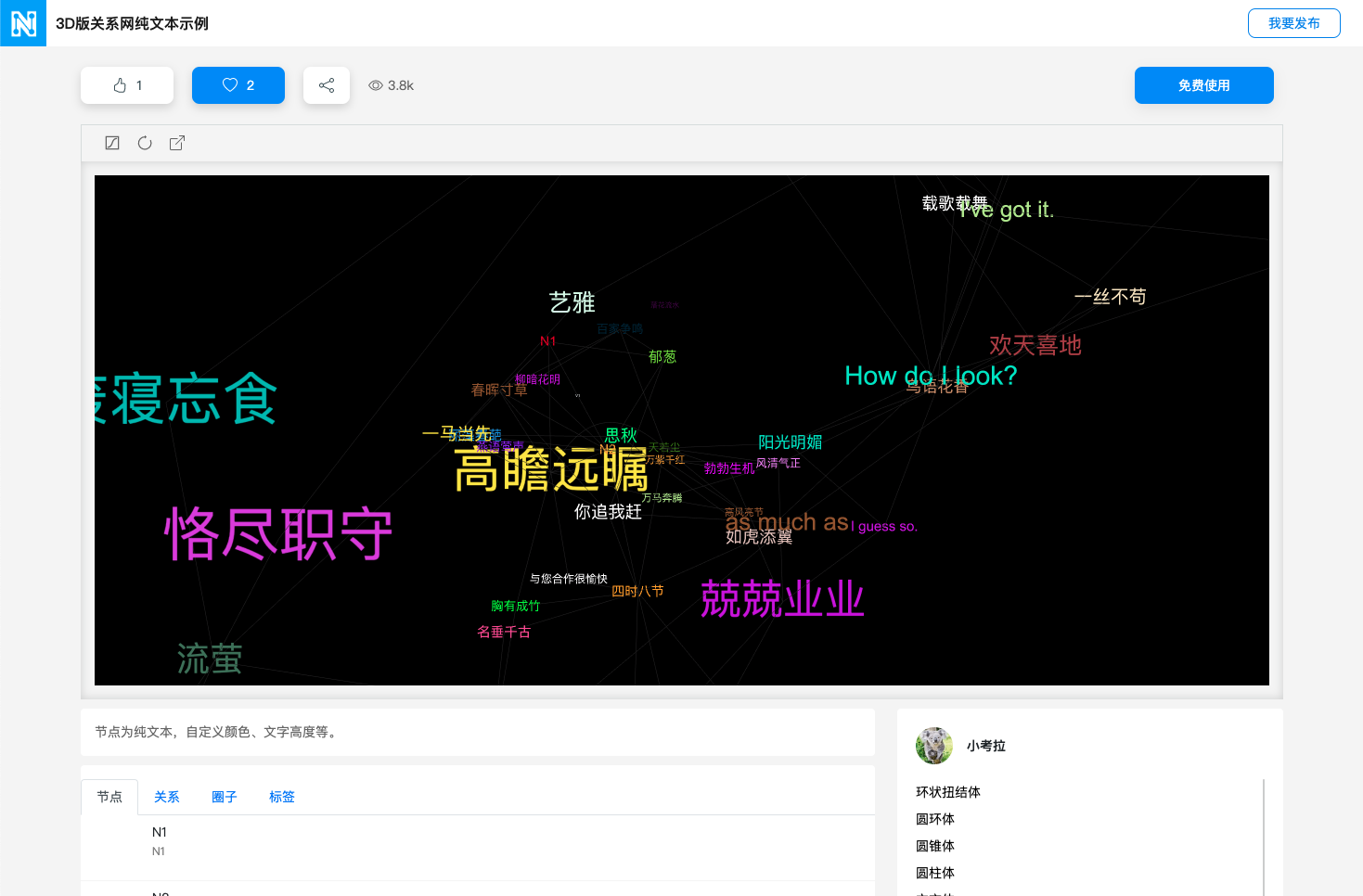Click the fullscreen square icon in toolbar
The height and width of the screenshot is (896, 1363).
tap(112, 143)
